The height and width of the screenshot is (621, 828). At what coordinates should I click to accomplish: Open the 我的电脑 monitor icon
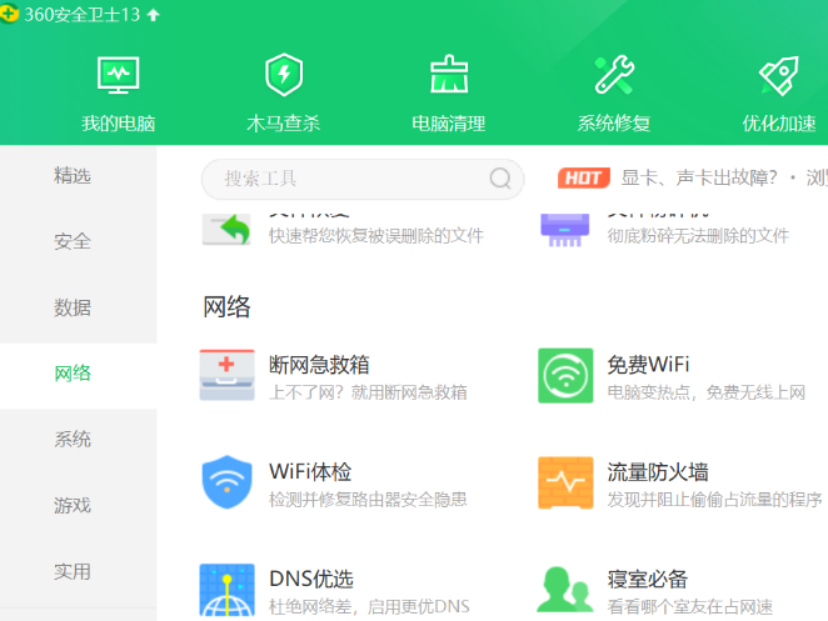[118, 76]
